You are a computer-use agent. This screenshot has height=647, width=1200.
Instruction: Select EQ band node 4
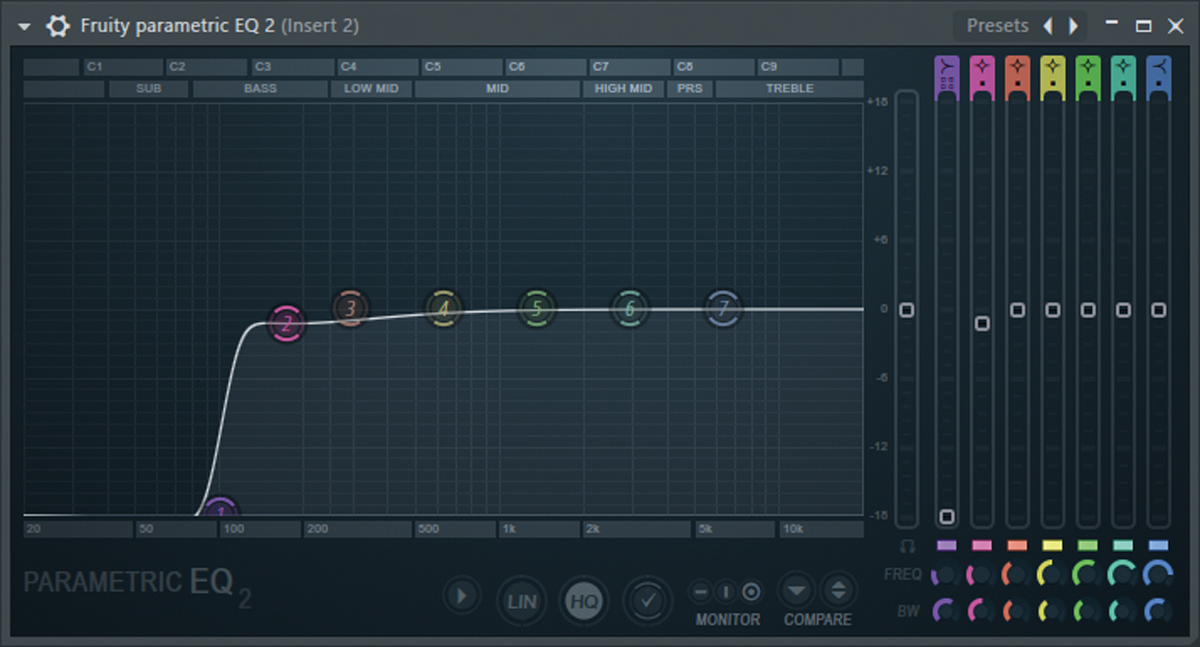coord(443,308)
